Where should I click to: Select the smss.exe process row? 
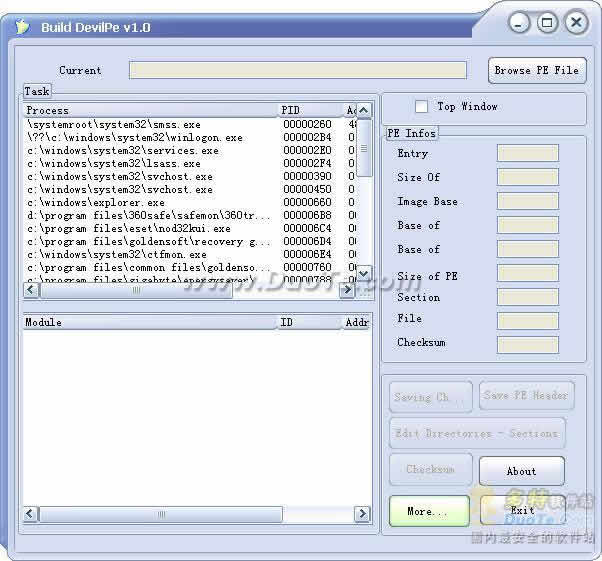pyautogui.click(x=190, y=124)
